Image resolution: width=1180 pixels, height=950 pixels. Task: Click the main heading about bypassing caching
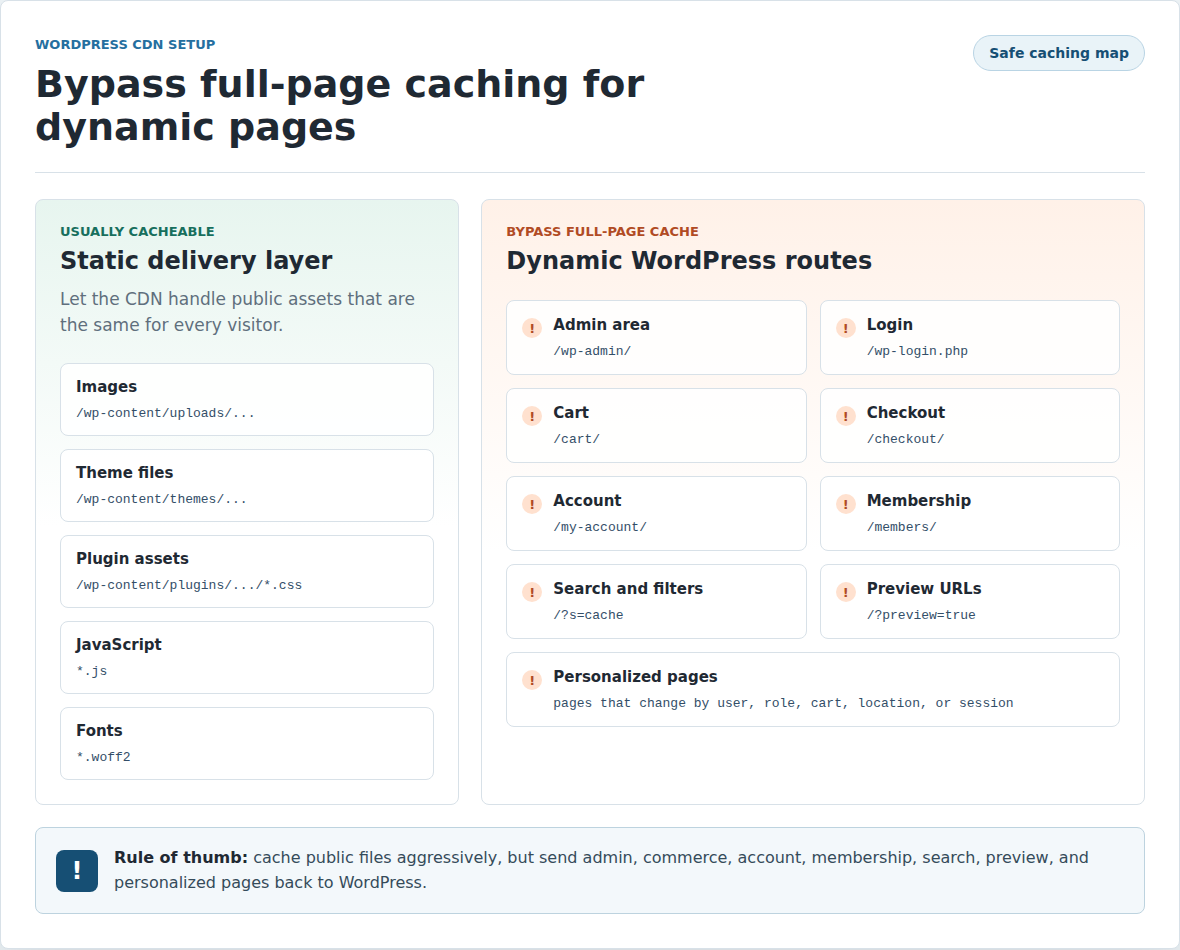coord(340,105)
